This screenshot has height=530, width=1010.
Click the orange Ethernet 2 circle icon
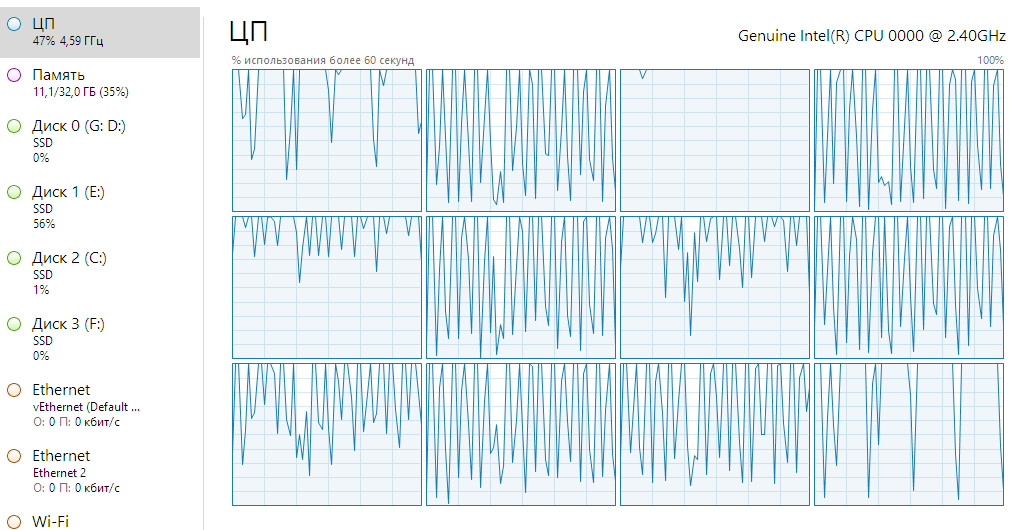point(14,456)
